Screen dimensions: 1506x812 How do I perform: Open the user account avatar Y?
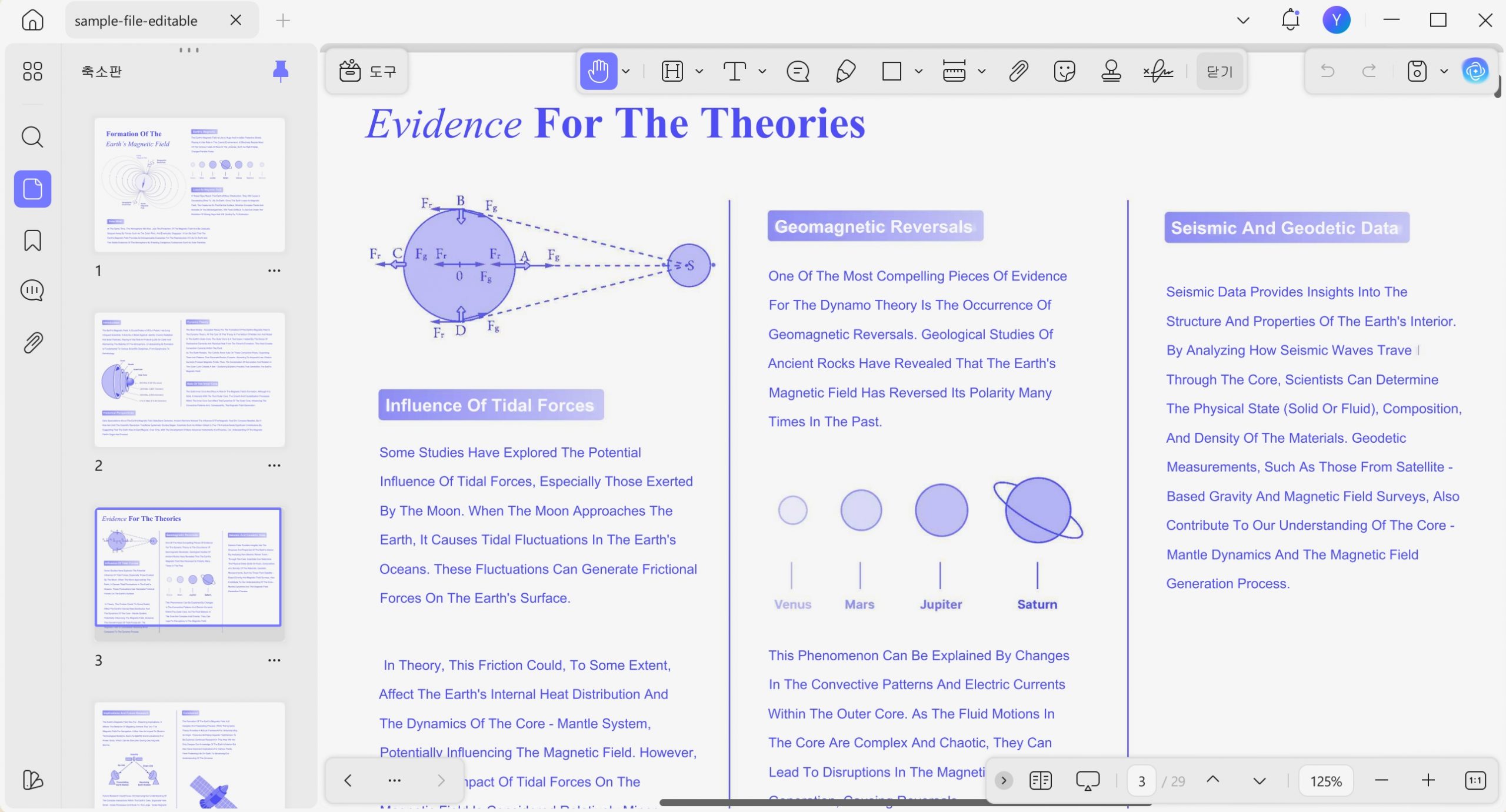(1337, 20)
